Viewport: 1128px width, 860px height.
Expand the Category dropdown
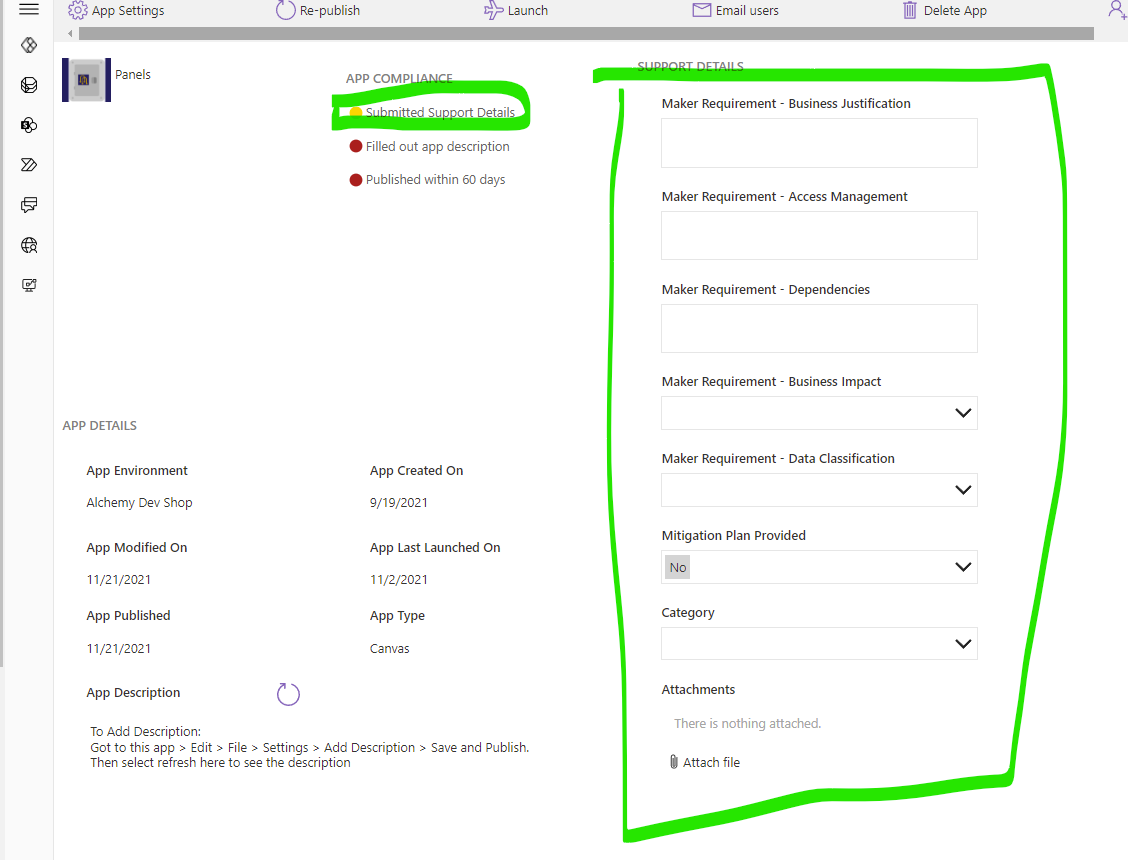(962, 643)
